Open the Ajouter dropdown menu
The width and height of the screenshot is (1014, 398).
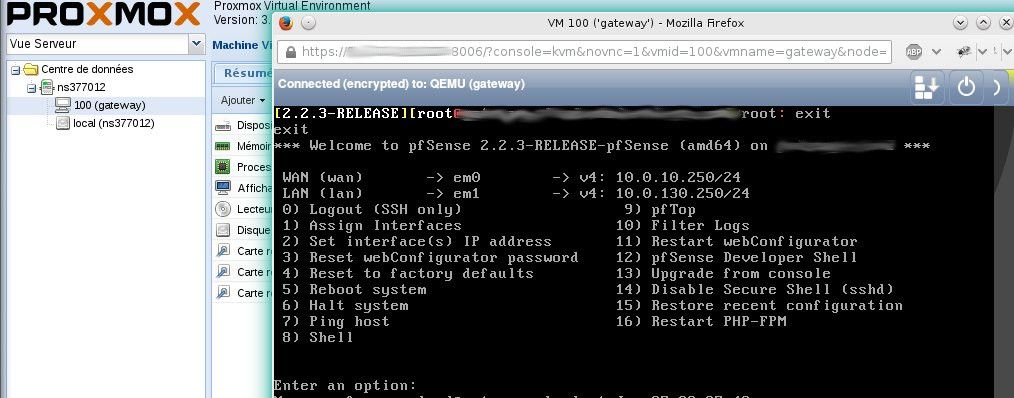[x=243, y=100]
